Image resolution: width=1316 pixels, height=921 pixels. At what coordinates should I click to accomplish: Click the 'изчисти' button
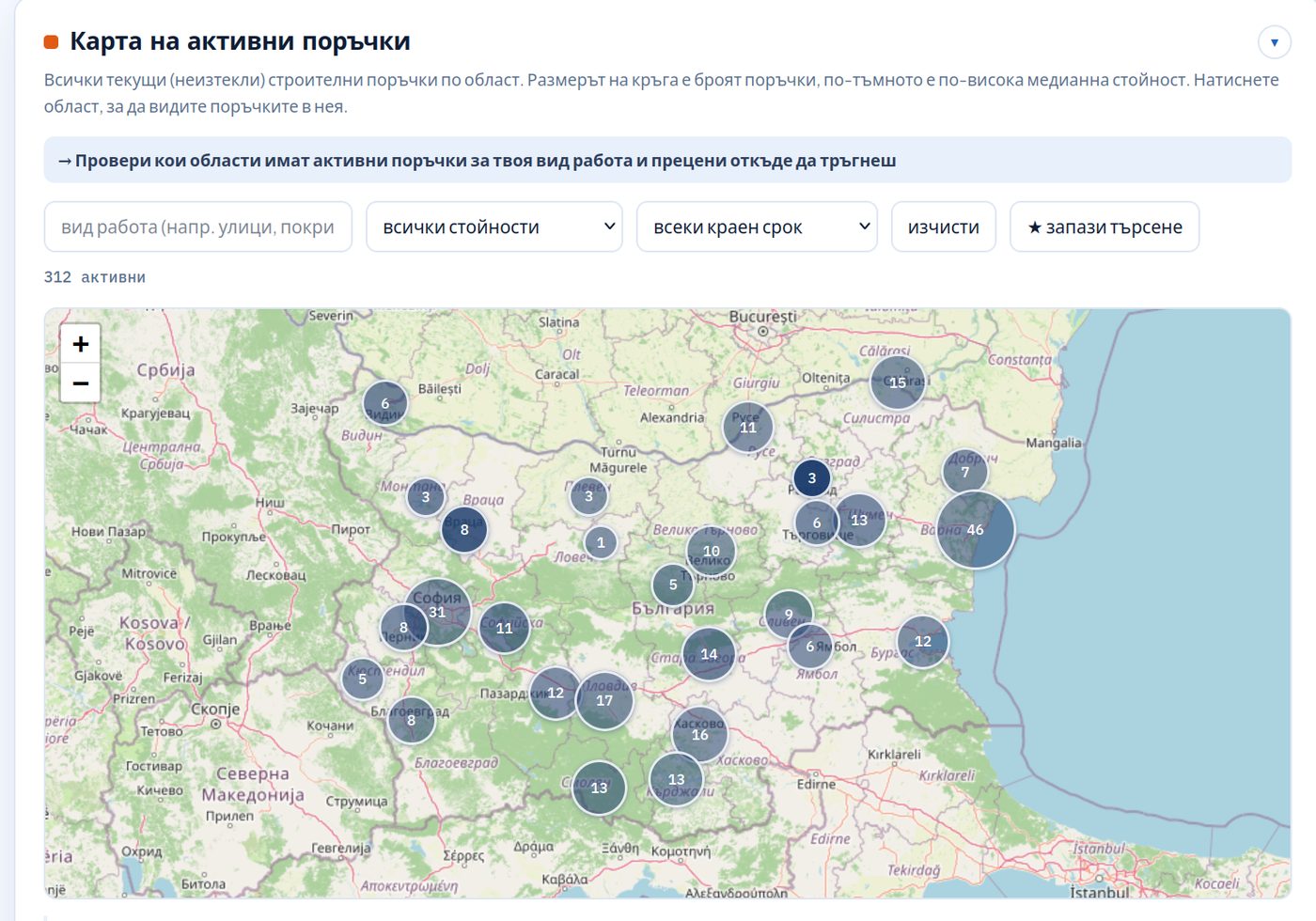pos(944,226)
